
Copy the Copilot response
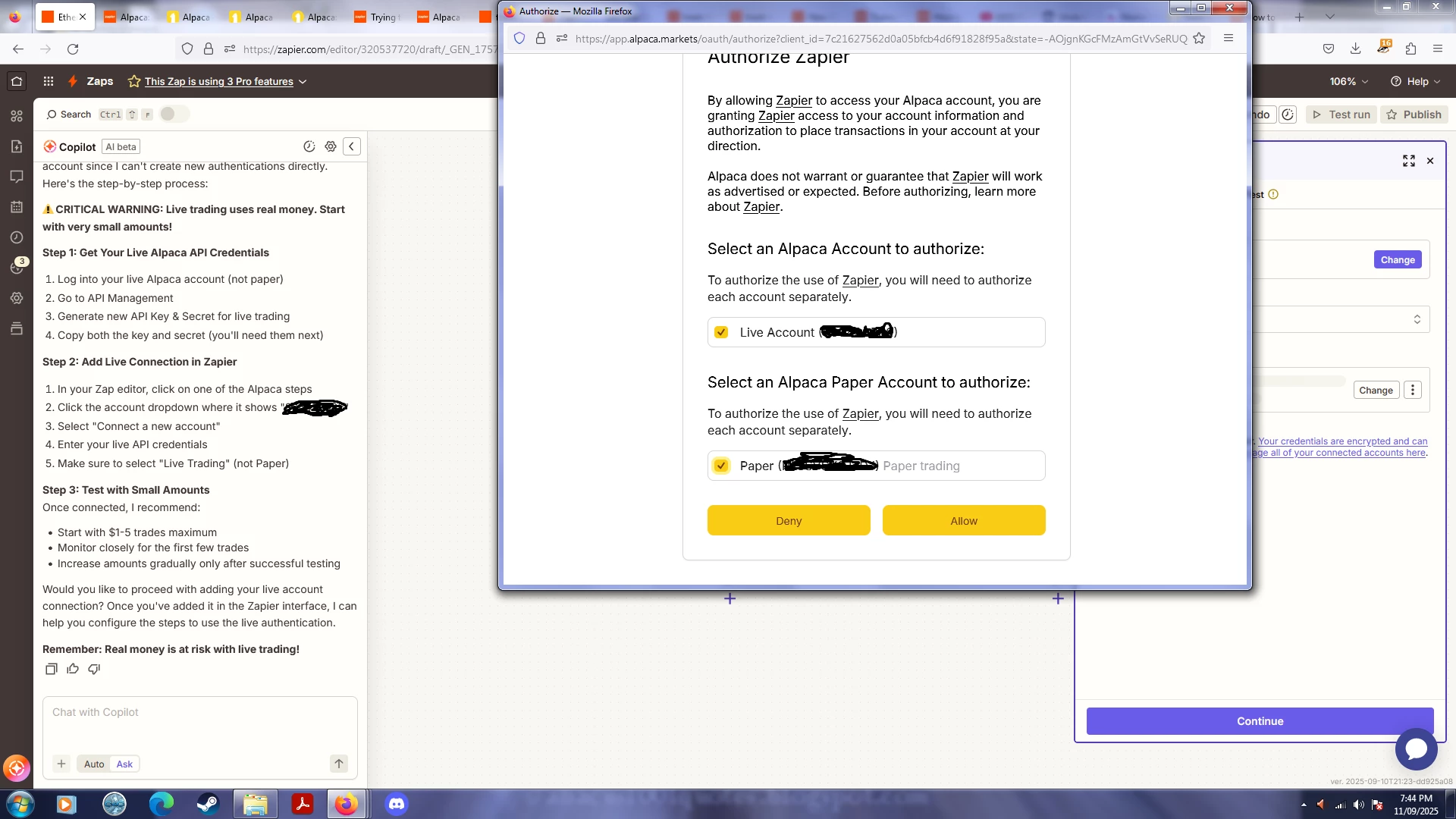[x=51, y=669]
